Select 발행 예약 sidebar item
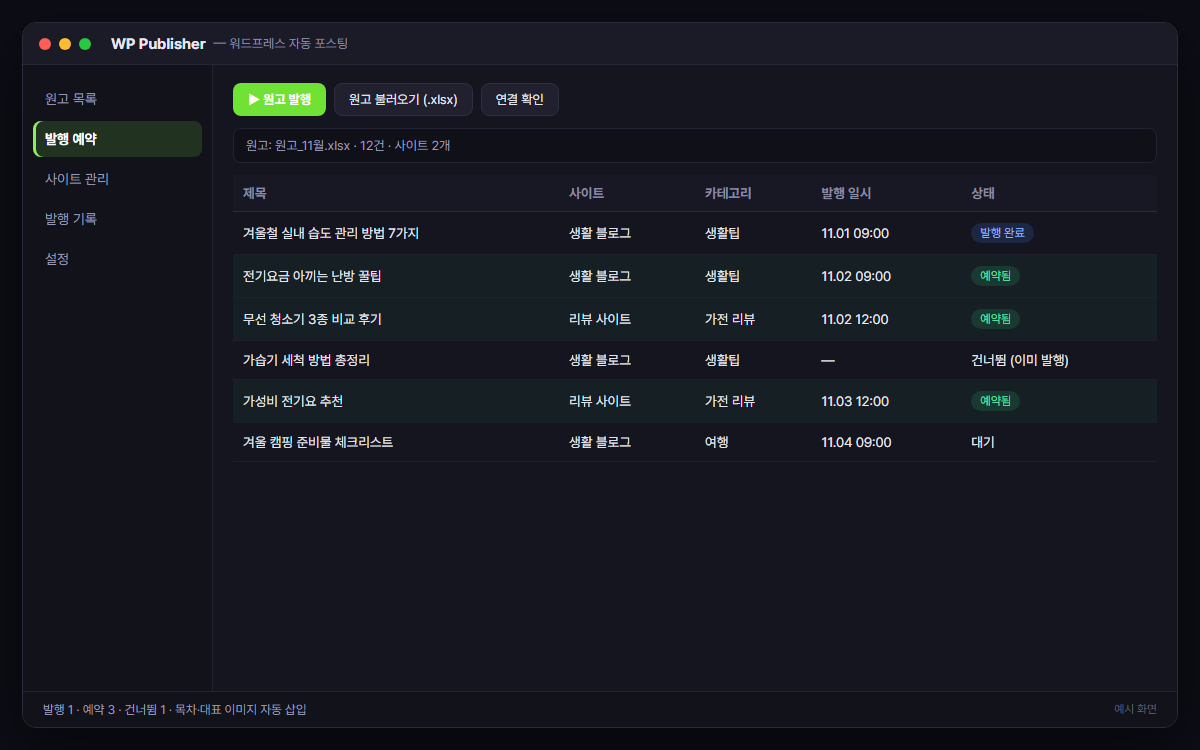This screenshot has width=1200, height=750. pyautogui.click(x=117, y=139)
